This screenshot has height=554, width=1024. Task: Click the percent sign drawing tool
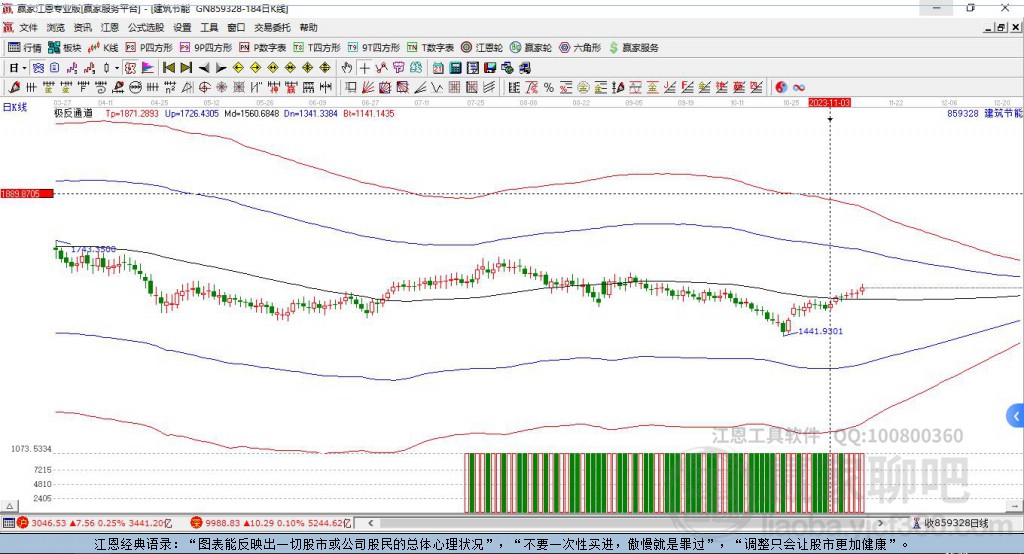point(550,87)
